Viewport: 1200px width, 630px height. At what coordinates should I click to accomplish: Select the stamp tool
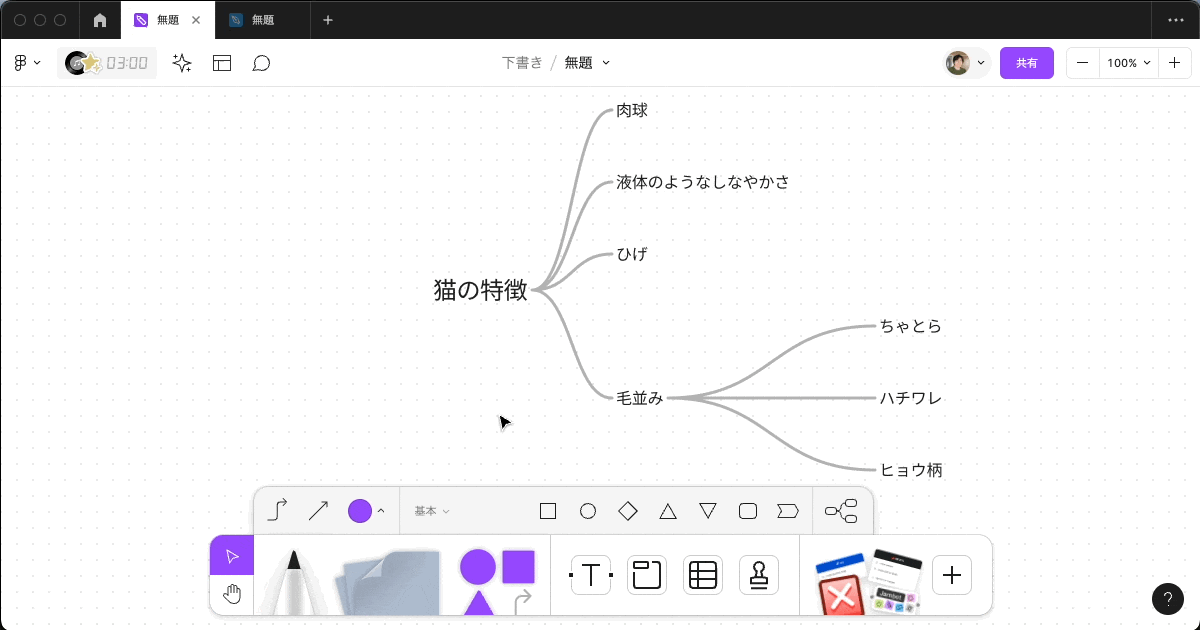(758, 574)
